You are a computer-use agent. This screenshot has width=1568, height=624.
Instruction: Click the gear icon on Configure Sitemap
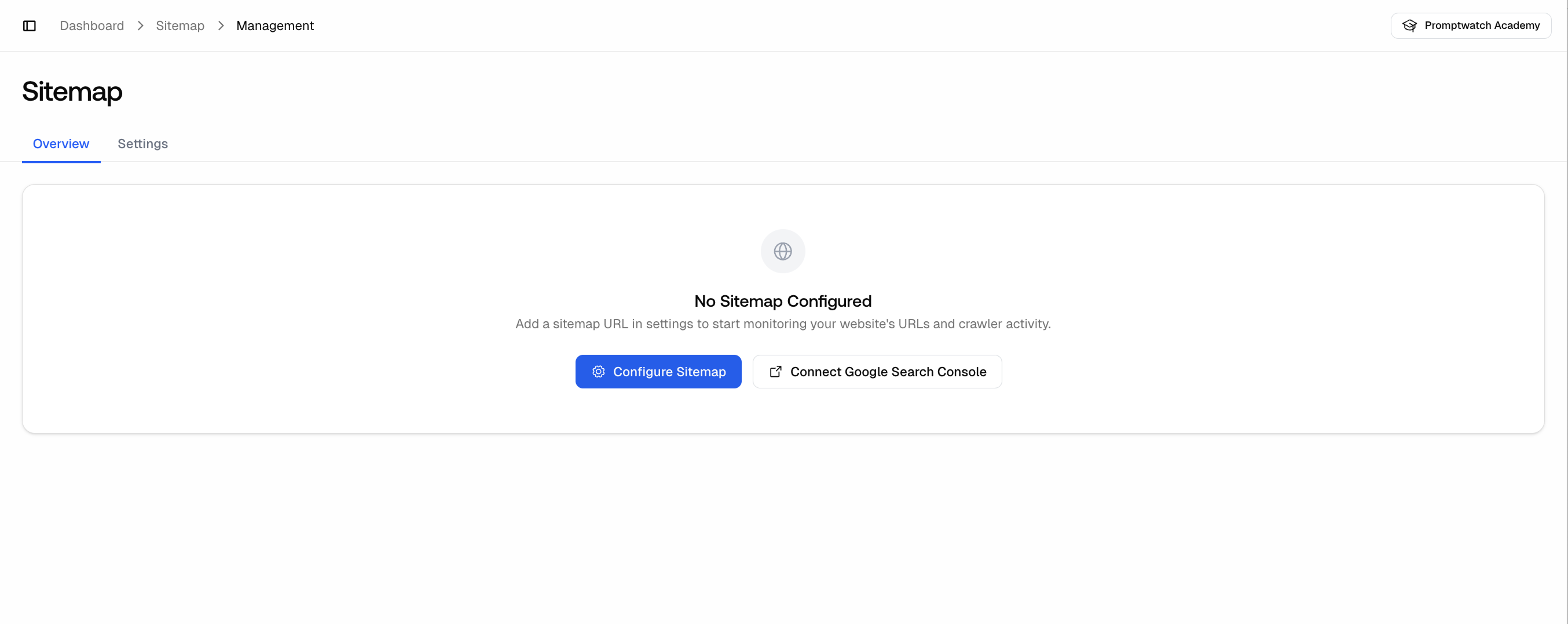[598, 372]
